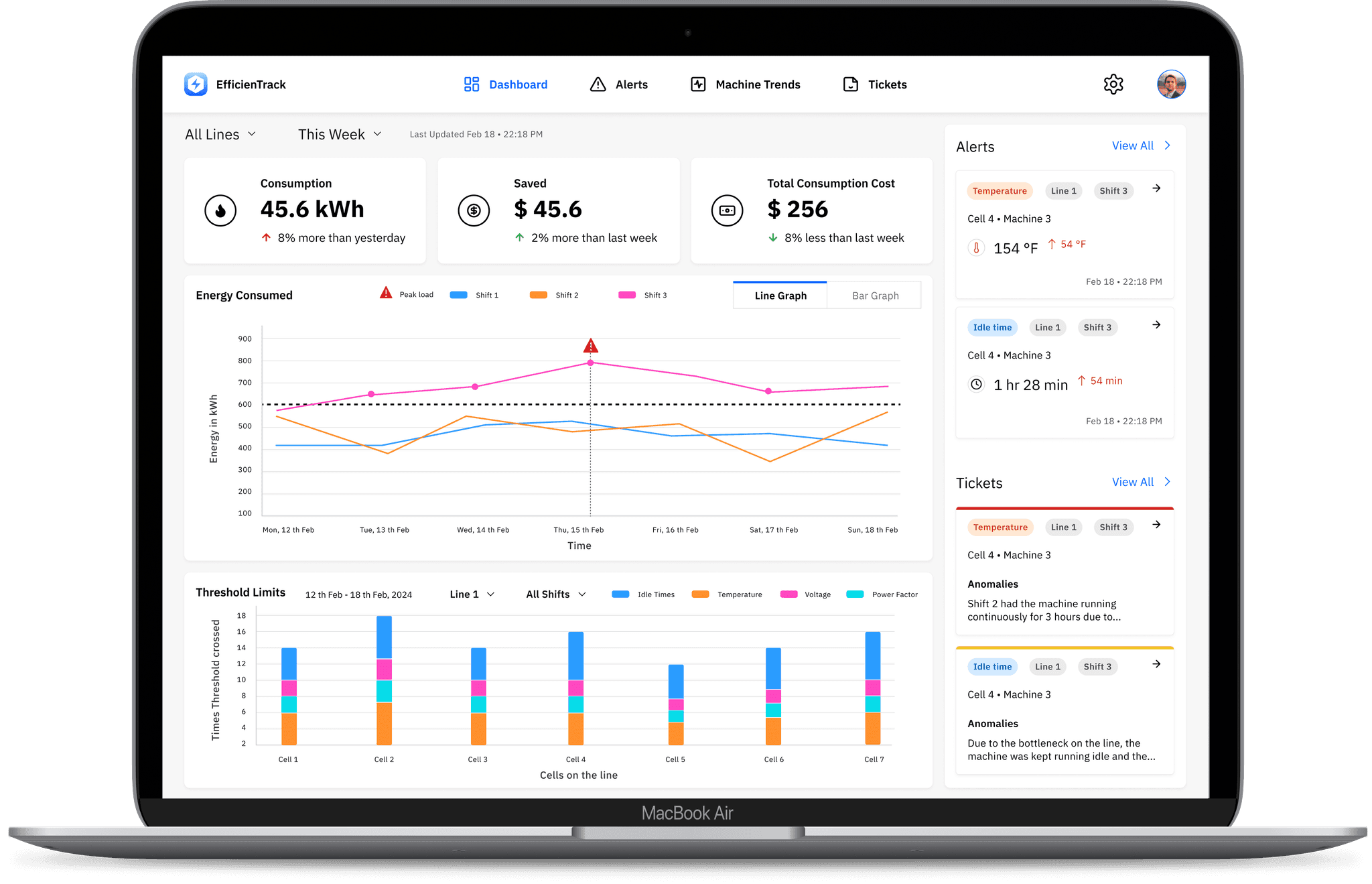The width and height of the screenshot is (1372, 884).
Task: Click the EfficienTrack lightning bolt logo
Action: [x=196, y=84]
